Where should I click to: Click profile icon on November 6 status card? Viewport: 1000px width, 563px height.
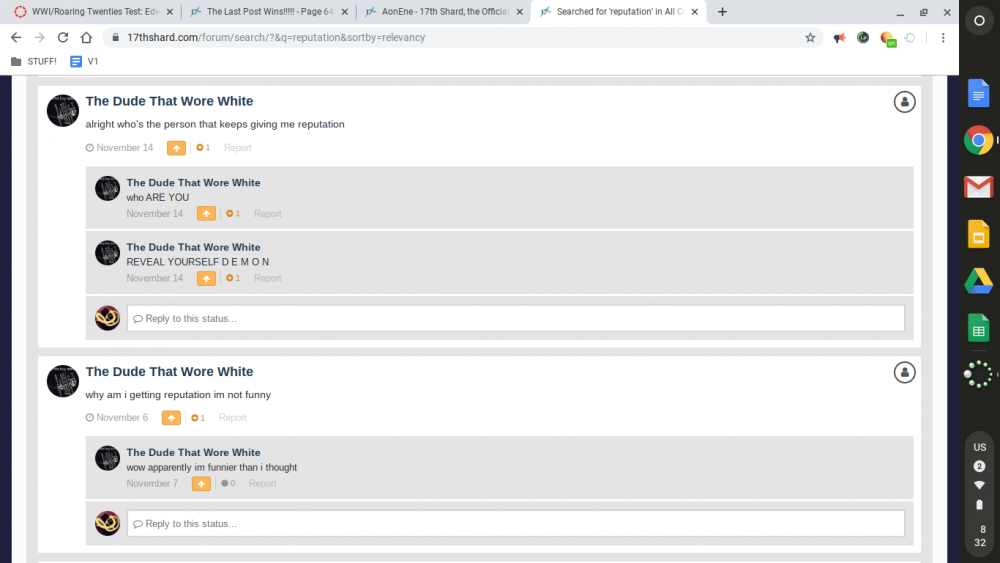[904, 372]
